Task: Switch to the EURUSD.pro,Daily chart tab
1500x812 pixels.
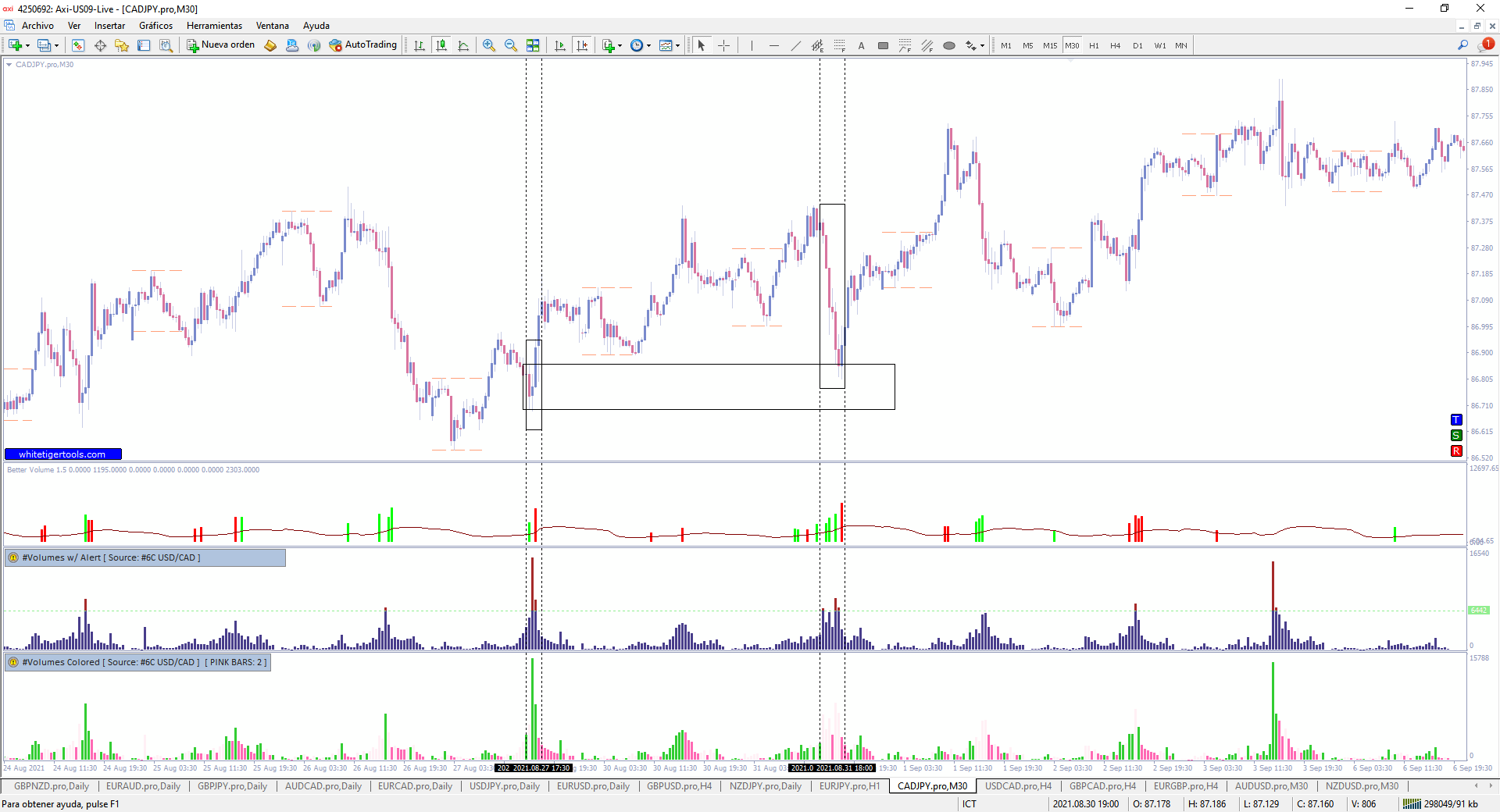Action: 593,786
